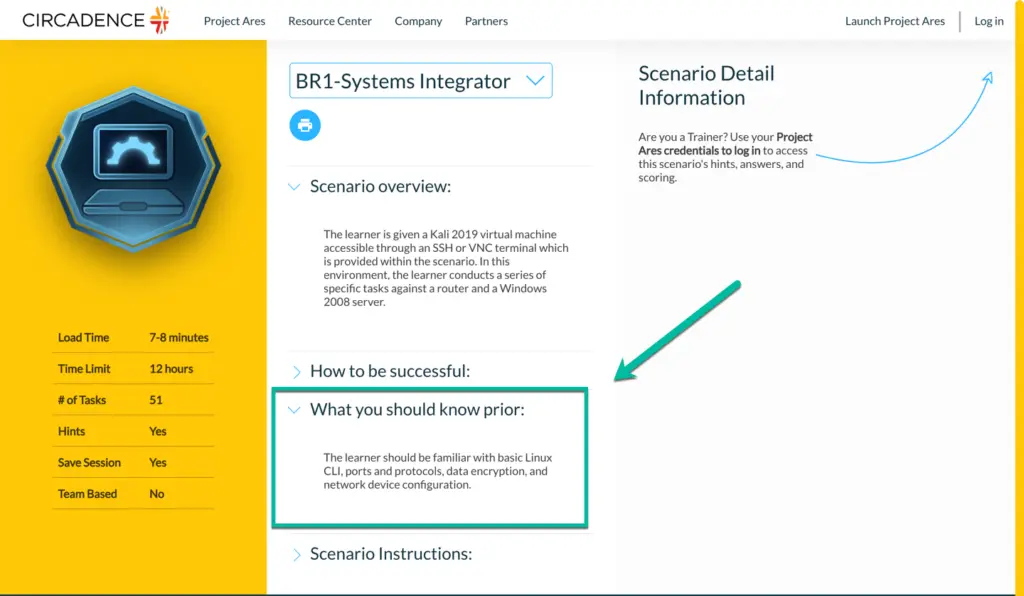1024x596 pixels.
Task: Click the Team Based row label
Action: (x=88, y=494)
